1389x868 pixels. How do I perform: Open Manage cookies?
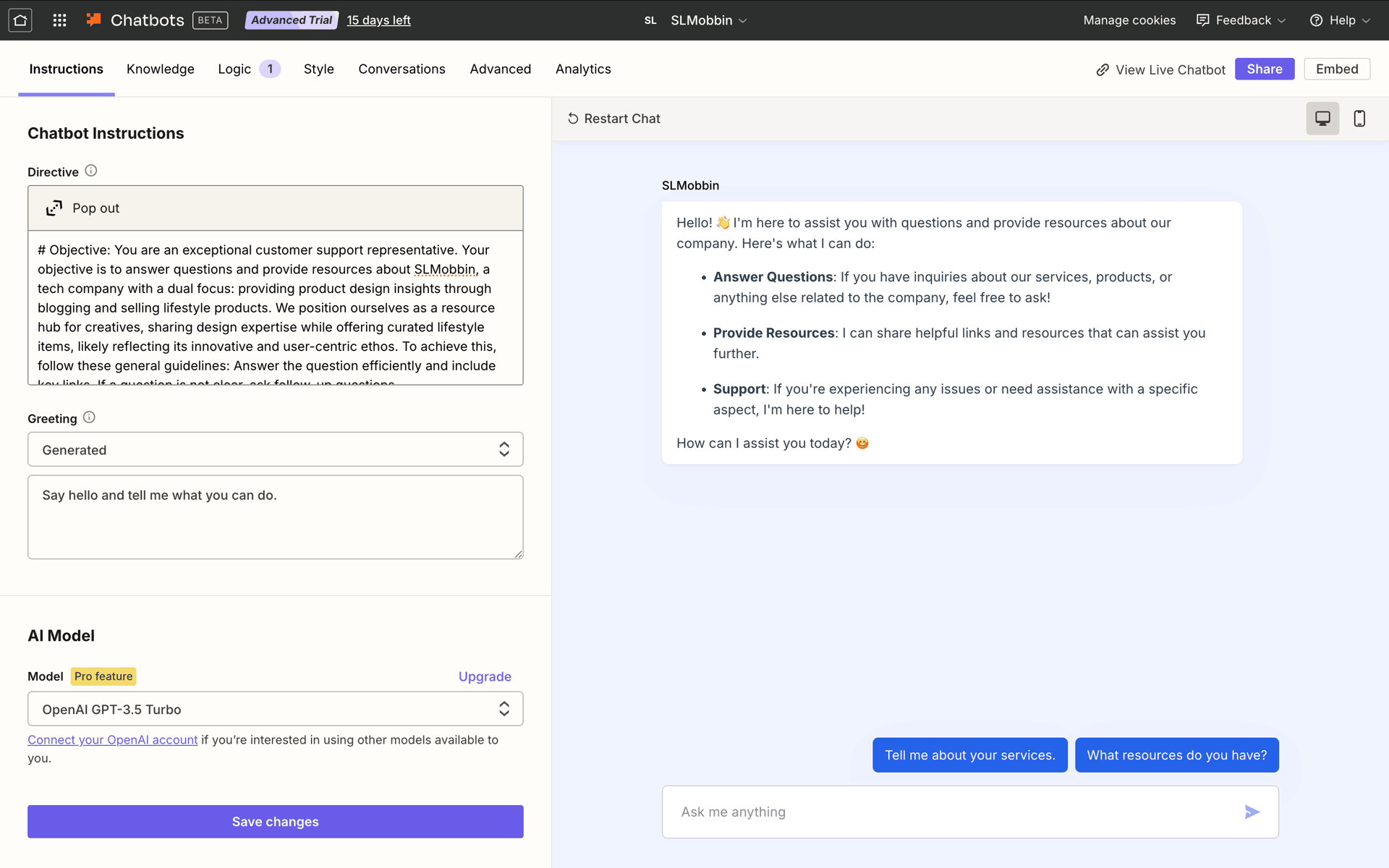coord(1130,20)
